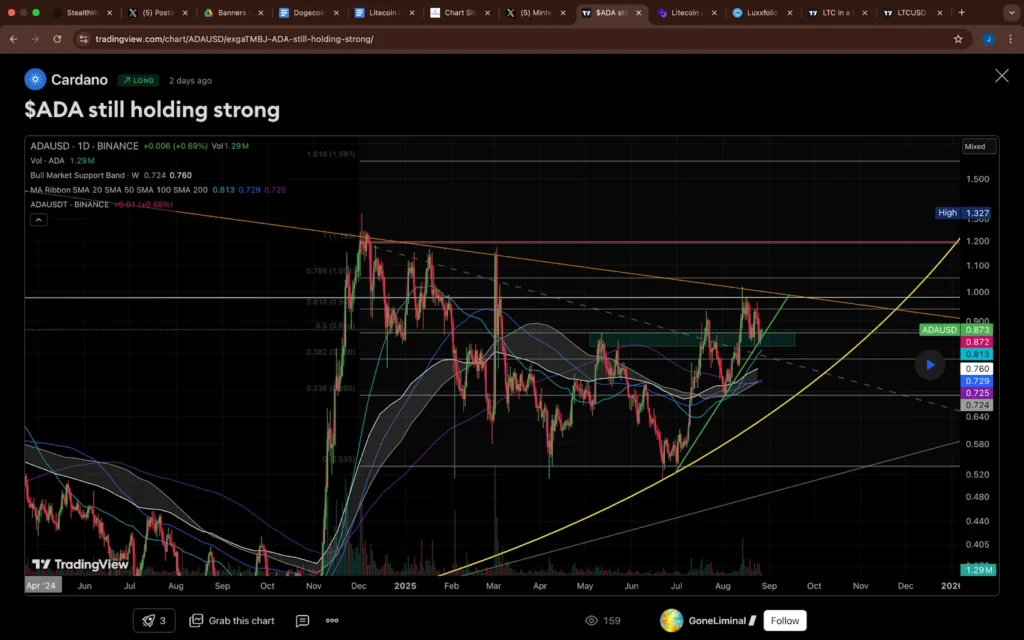
Task: Switch to the Dogecoin browser tab
Action: click(308, 13)
